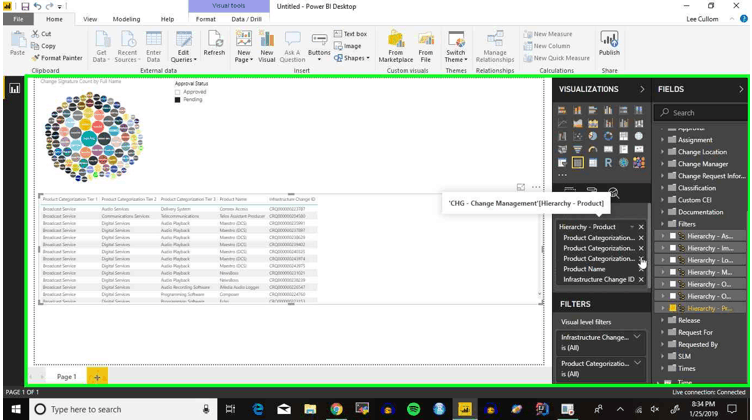Screen dimensions: 752x420
Task: Check the Hierarchy - M... field checkbox
Action: (672, 272)
